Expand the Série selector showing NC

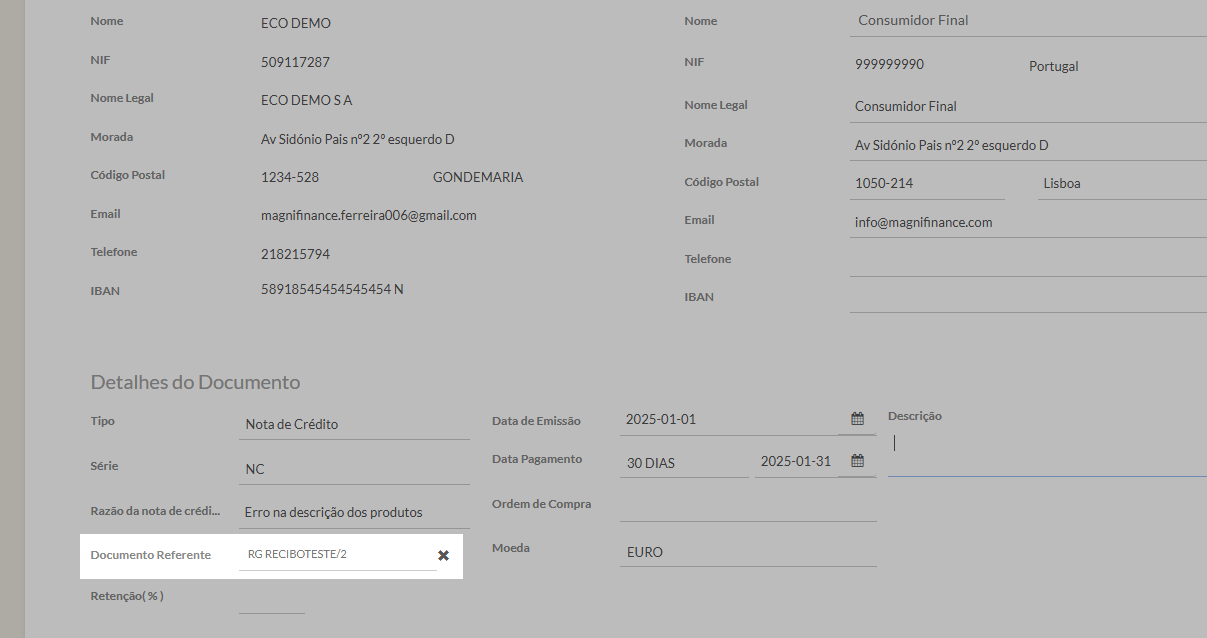pyautogui.click(x=355, y=469)
